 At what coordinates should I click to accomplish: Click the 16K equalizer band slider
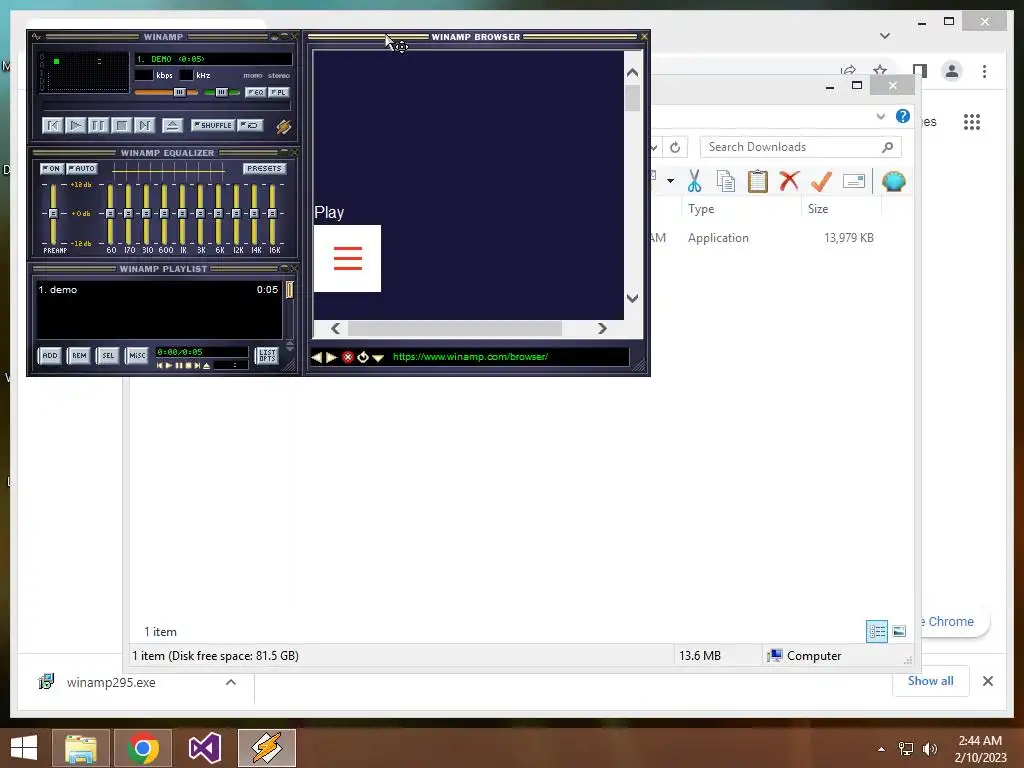pos(272,214)
